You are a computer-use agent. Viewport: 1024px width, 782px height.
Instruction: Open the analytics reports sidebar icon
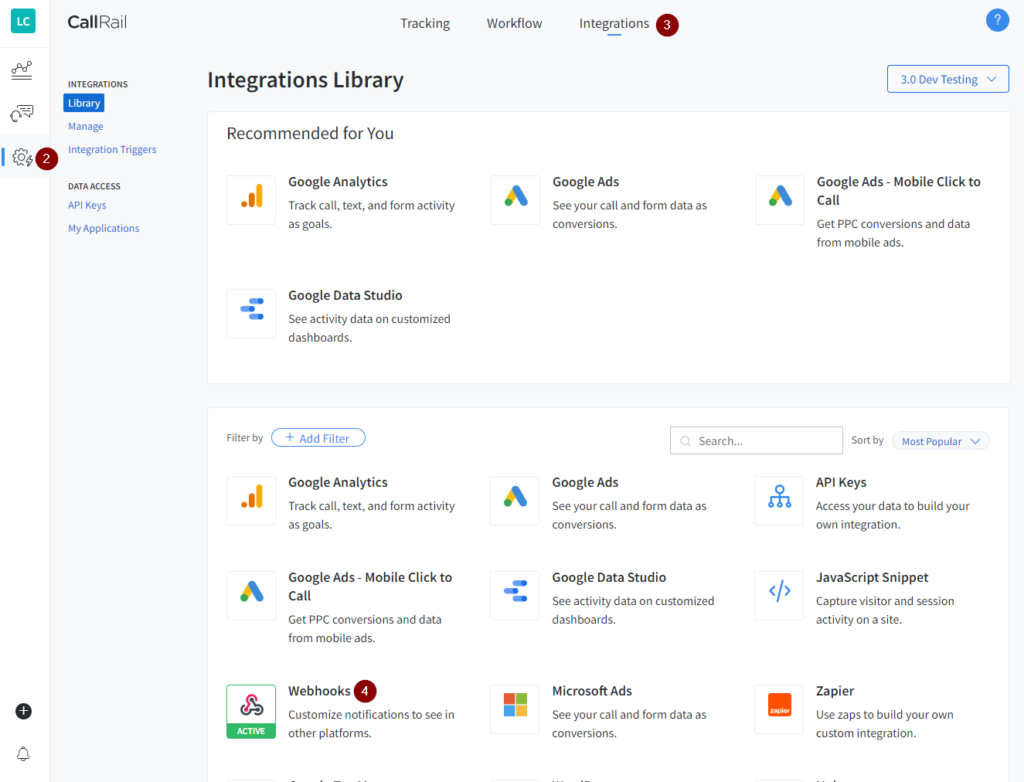(22, 71)
